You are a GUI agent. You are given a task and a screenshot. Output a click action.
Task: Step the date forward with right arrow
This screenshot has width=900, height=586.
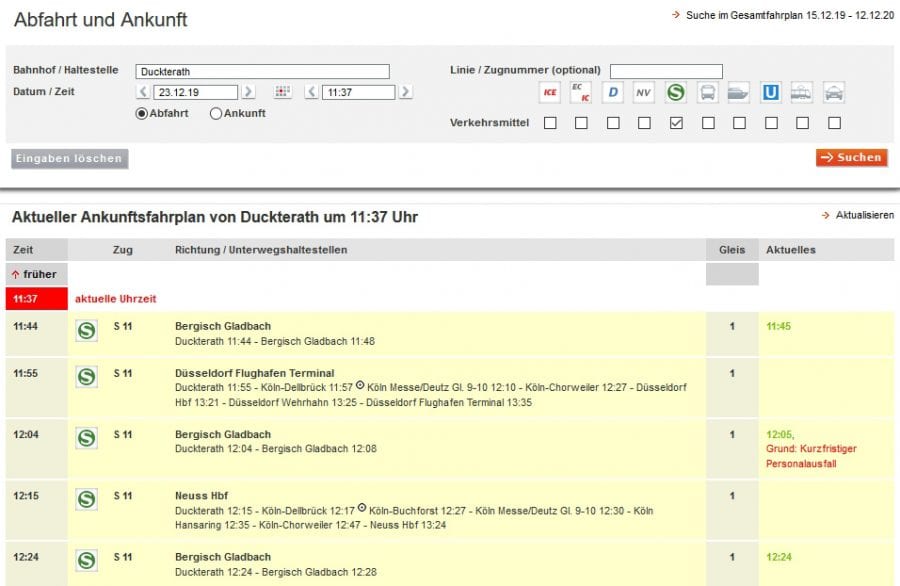coord(248,92)
